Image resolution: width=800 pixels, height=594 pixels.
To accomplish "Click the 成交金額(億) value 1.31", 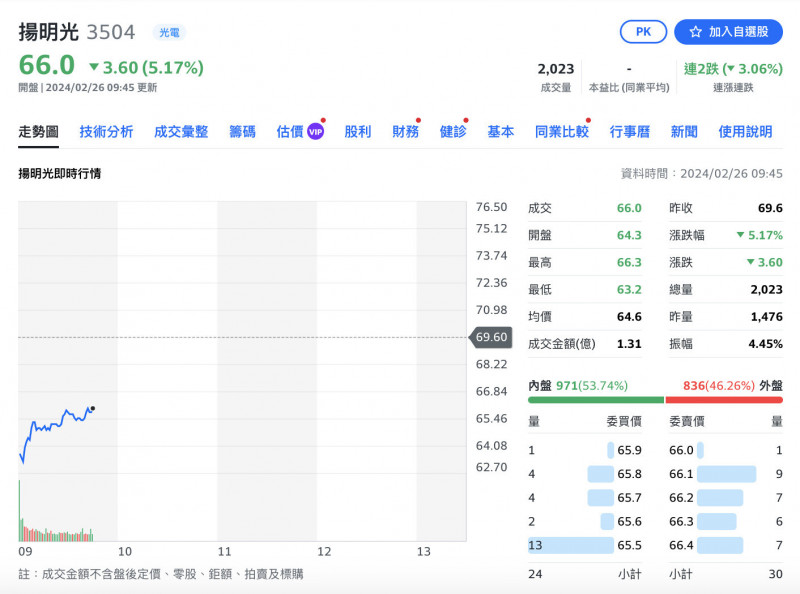I will pyautogui.click(x=629, y=344).
